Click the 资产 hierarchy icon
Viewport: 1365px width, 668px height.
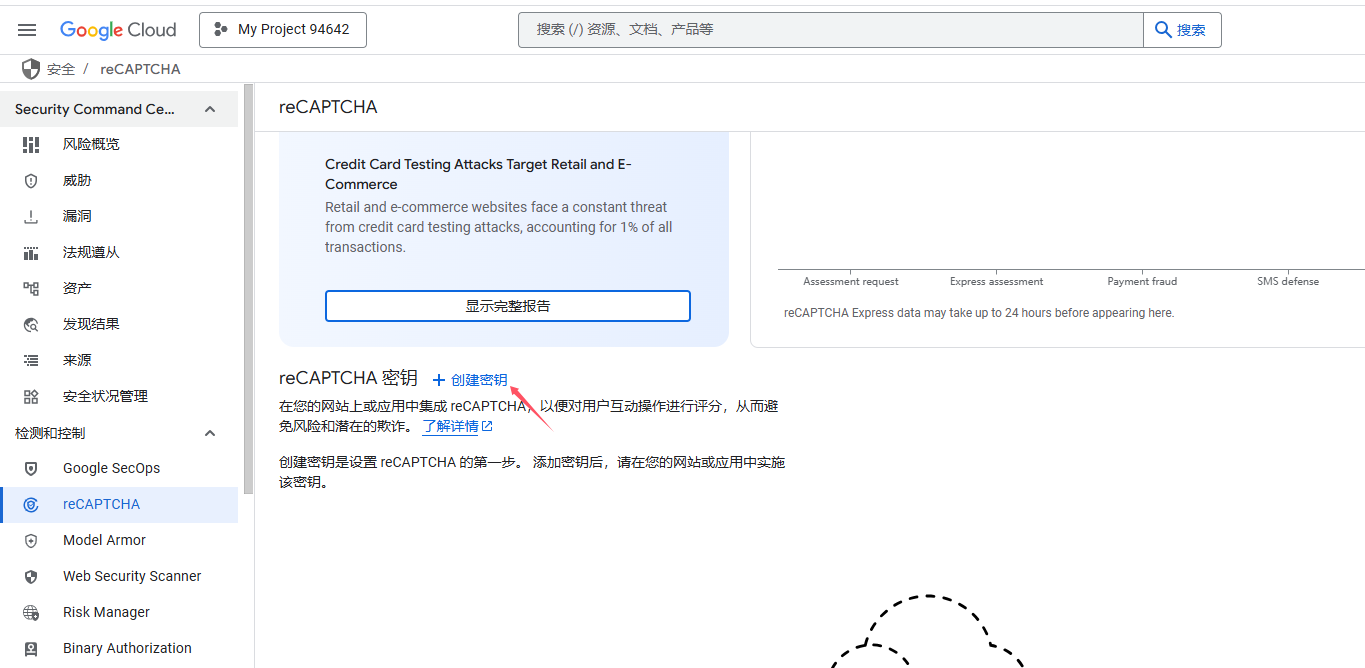click(x=31, y=288)
